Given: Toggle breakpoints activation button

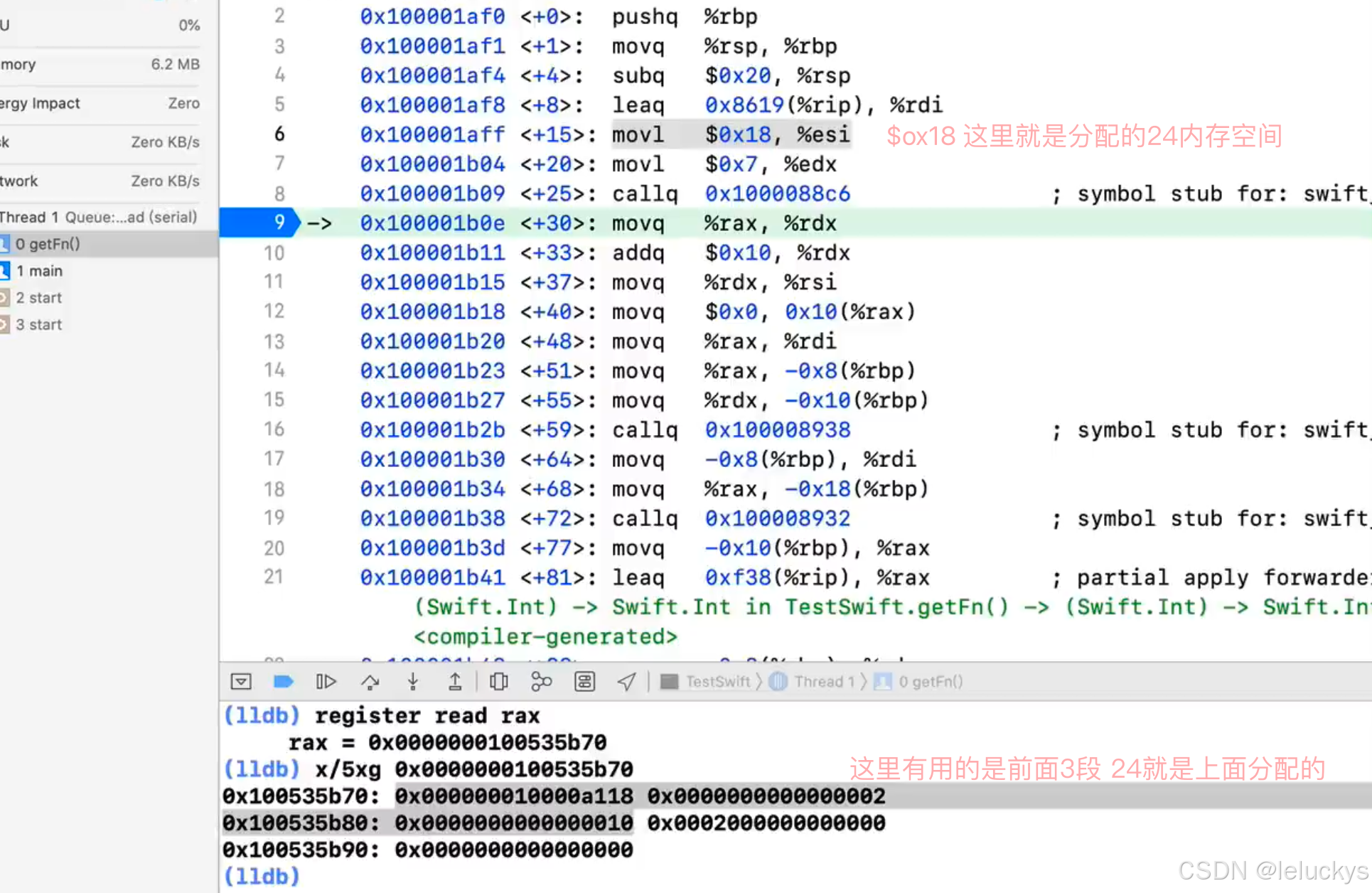Looking at the screenshot, I should tap(283, 682).
